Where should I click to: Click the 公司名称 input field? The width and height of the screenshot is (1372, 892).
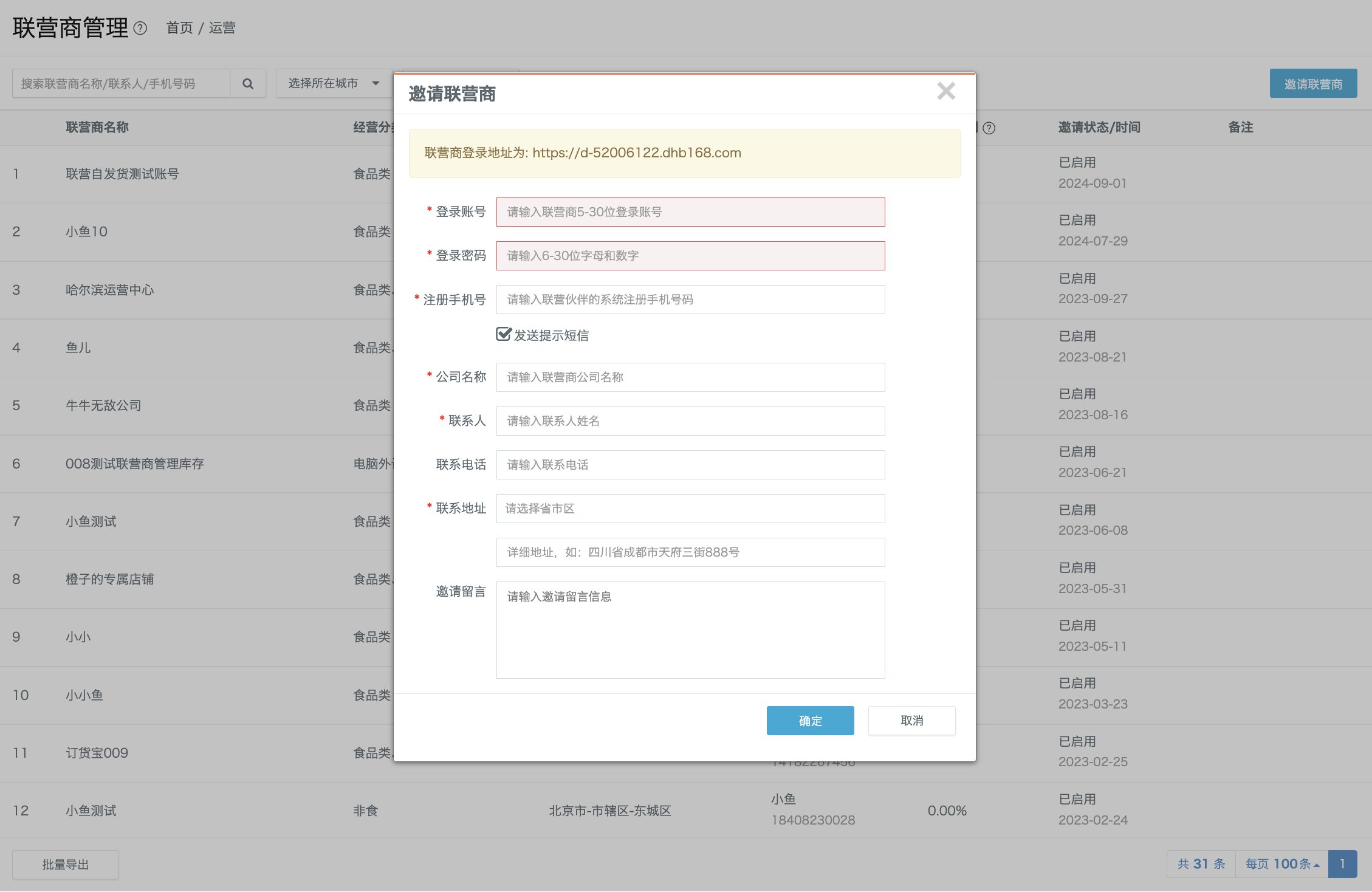[690, 377]
